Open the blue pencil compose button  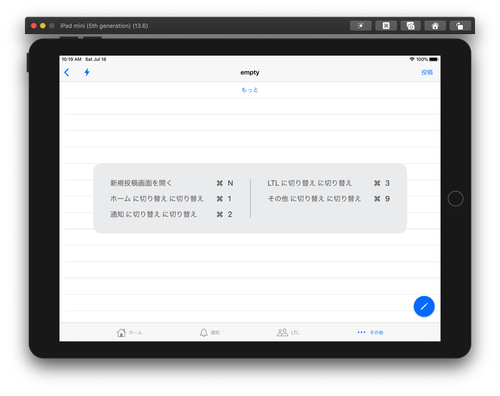pos(424,306)
